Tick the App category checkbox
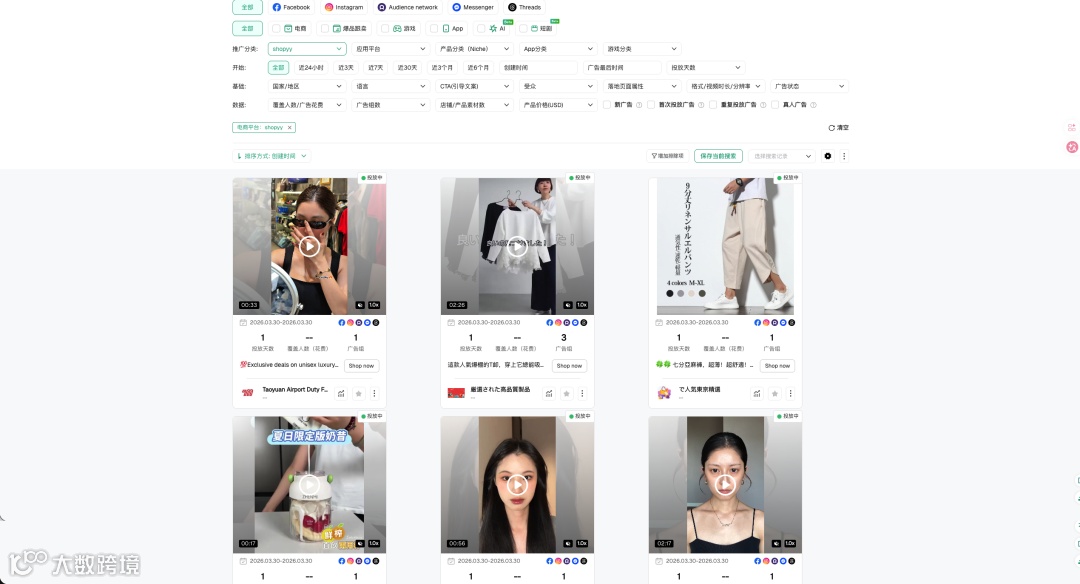This screenshot has height=584, width=1080. 434,28
